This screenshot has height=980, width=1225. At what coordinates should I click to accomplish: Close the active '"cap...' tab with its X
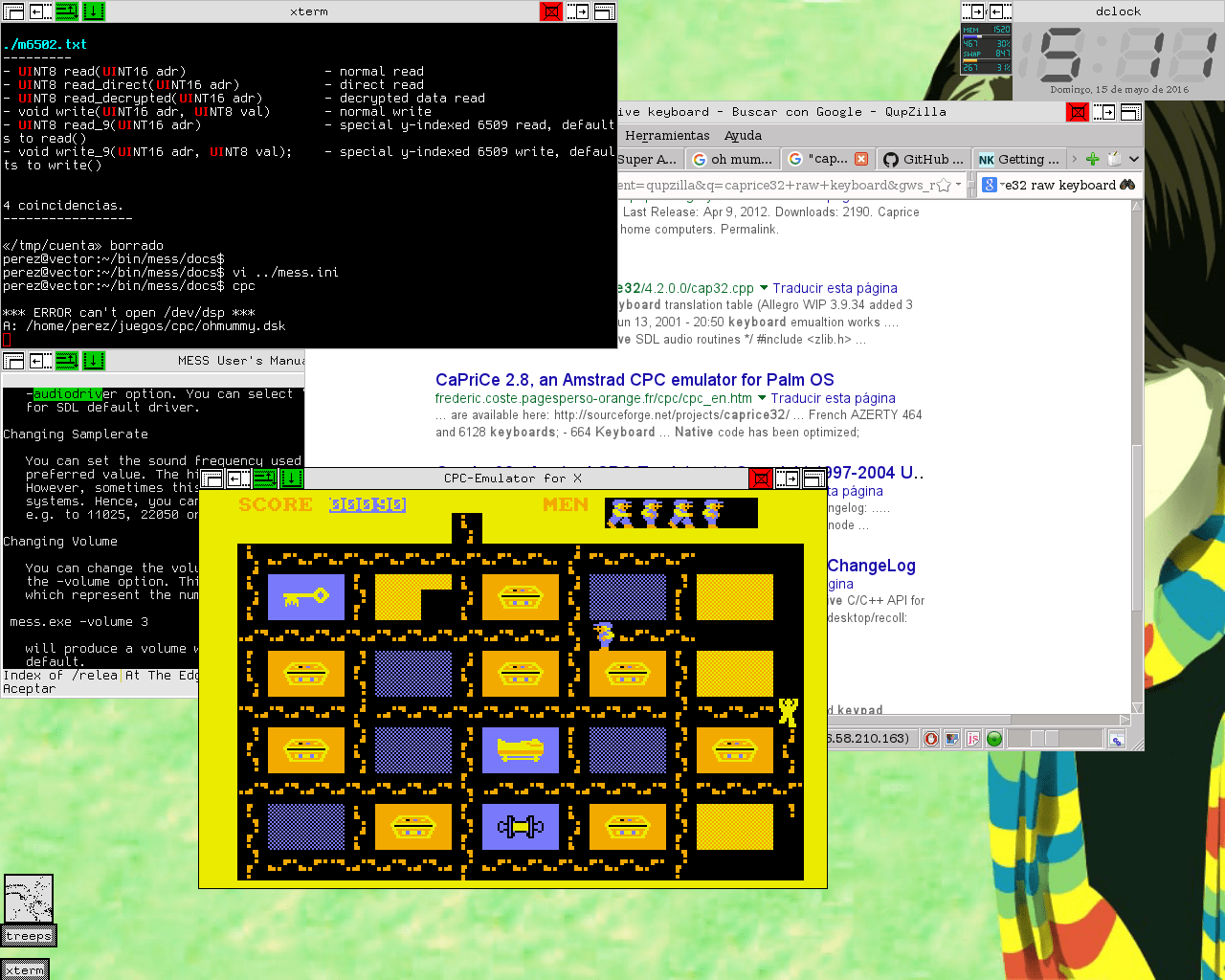pos(861,159)
